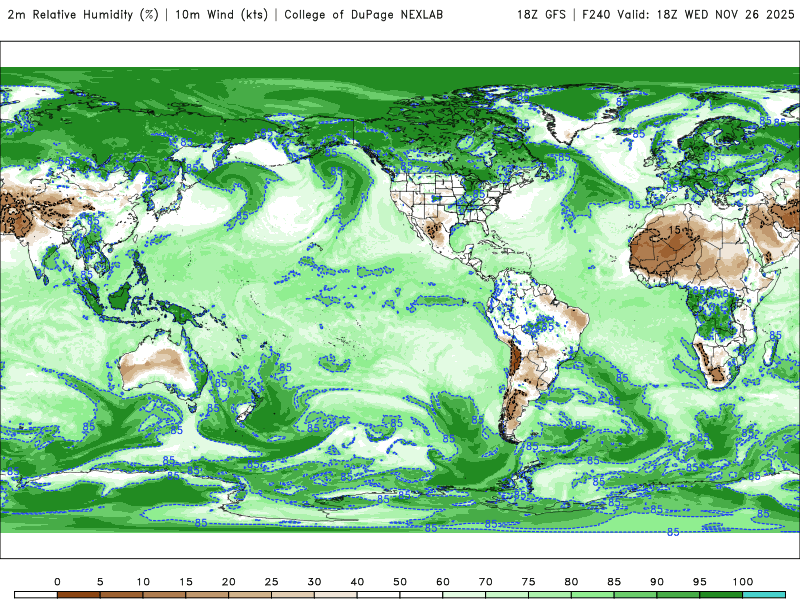Screen dimensions: 800x600
Task: Click the '2m Relative Humidity (%)' title text
Action: [83, 15]
